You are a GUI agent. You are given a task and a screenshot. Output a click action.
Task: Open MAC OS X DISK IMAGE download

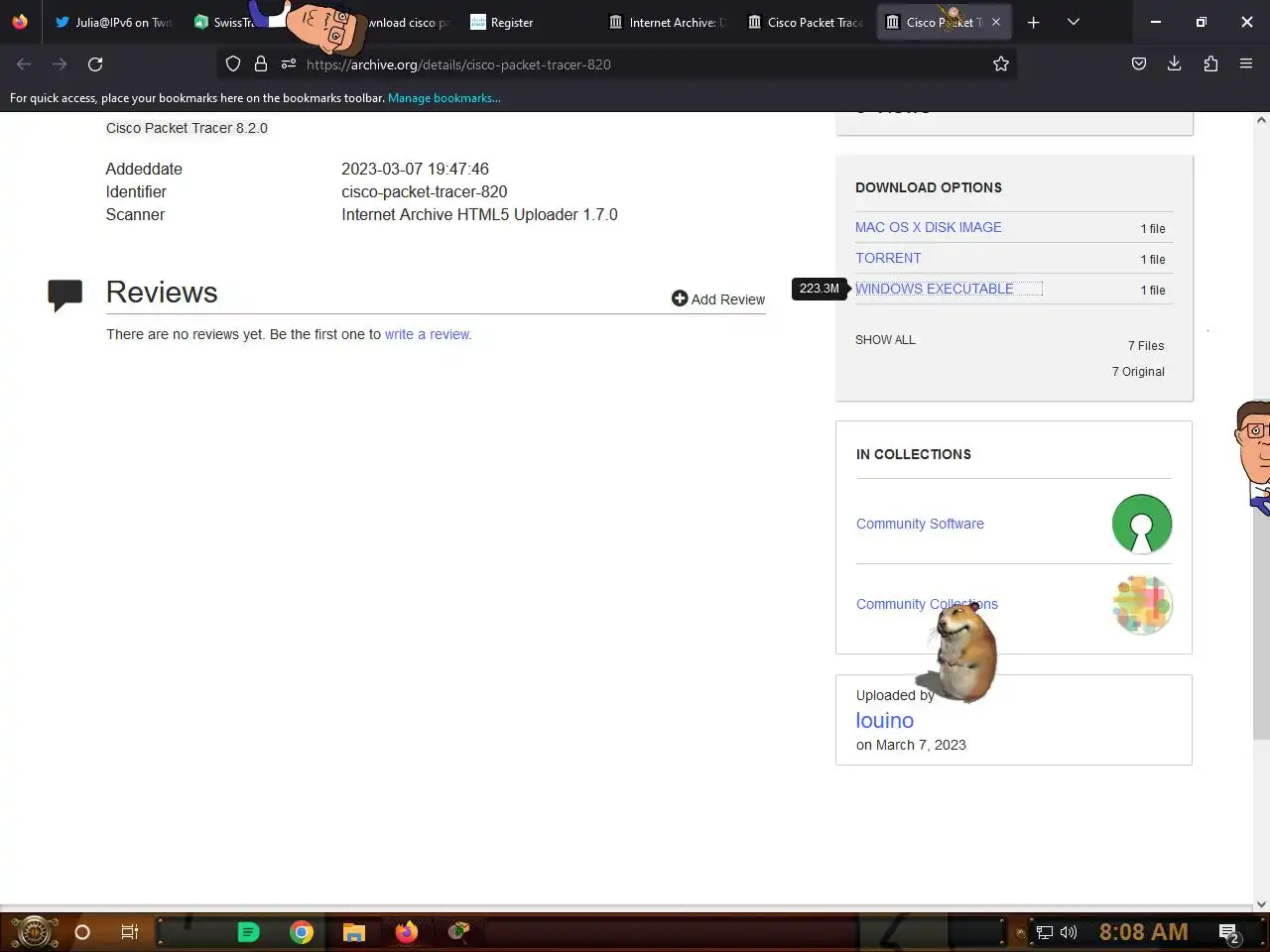(929, 227)
